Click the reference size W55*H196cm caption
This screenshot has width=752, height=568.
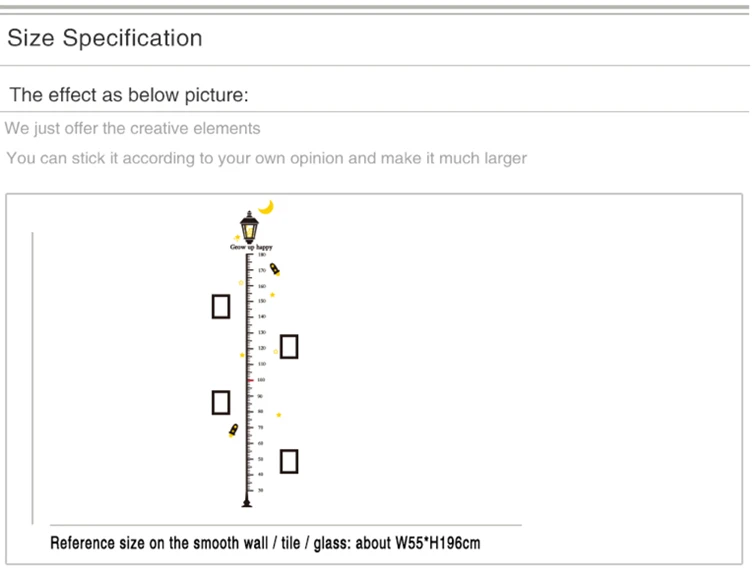click(265, 543)
